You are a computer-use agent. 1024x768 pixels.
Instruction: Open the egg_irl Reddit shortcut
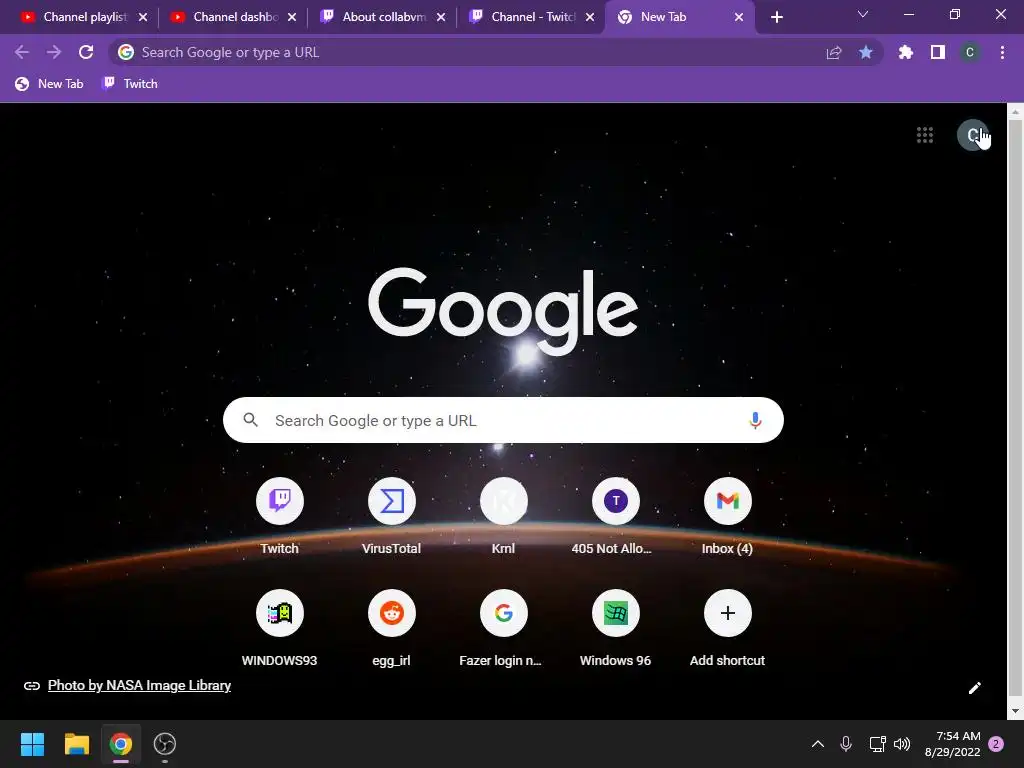click(x=391, y=613)
